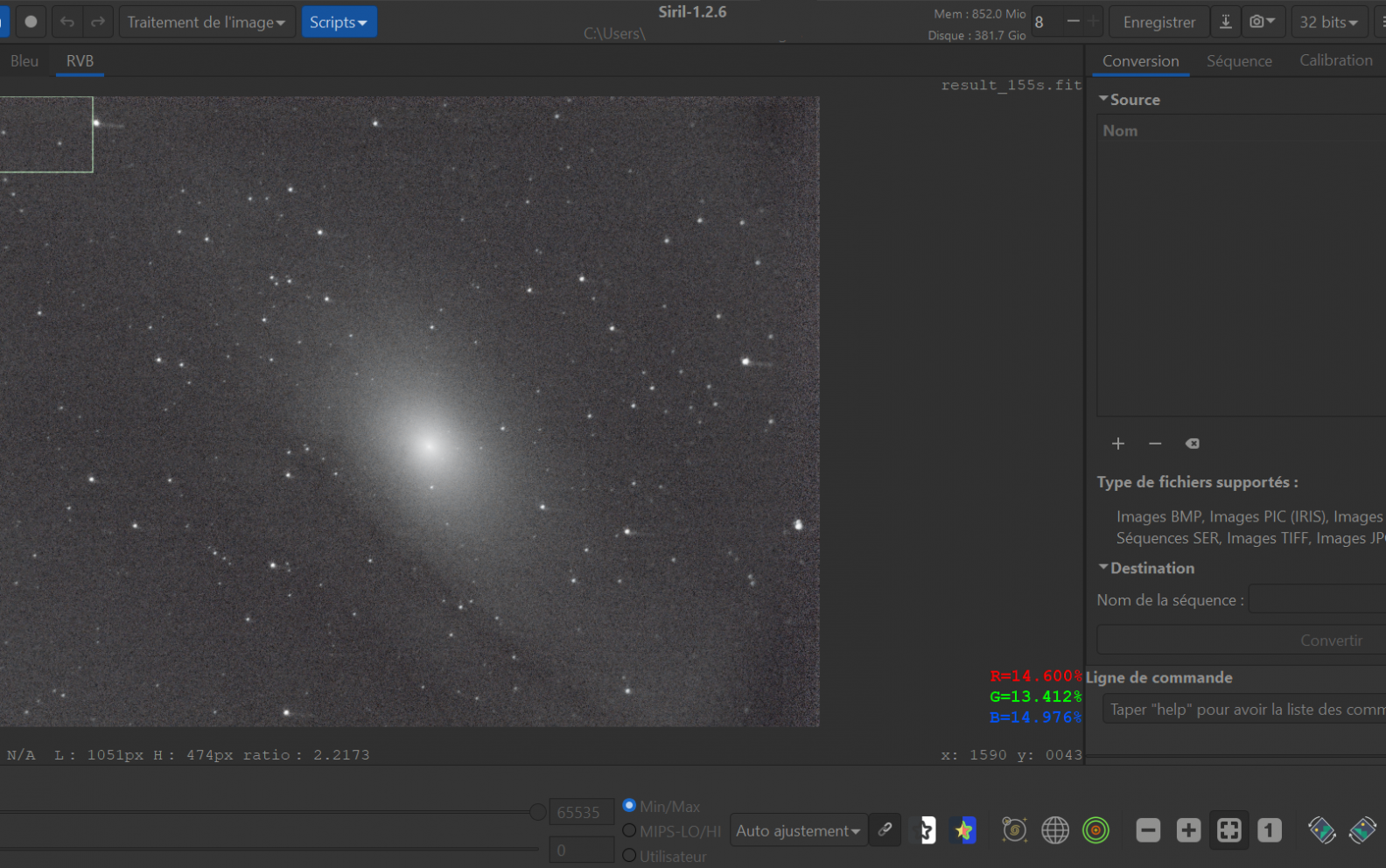
Task: Click the Enregistrer button
Action: [x=1158, y=22]
